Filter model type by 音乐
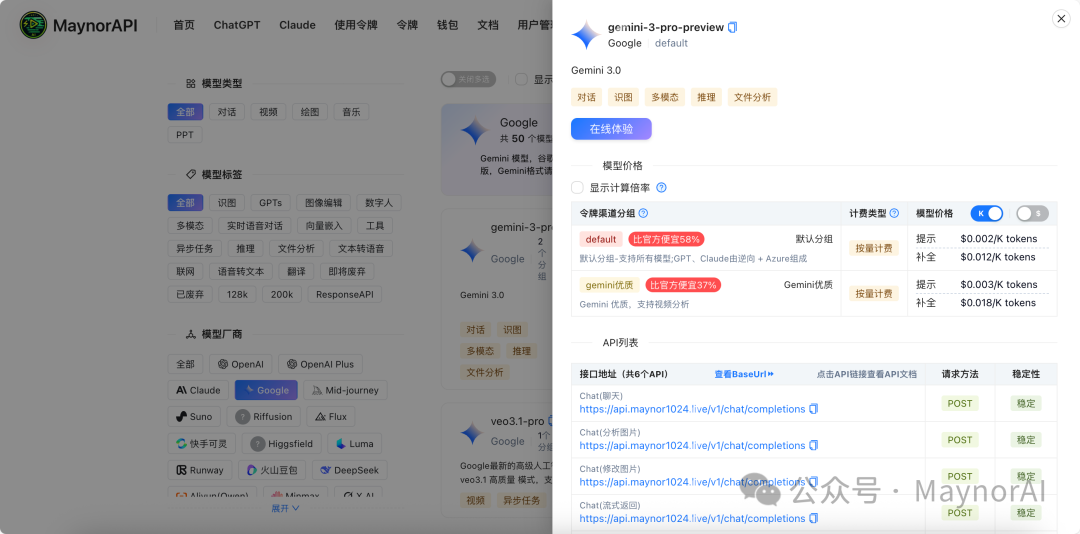The width and height of the screenshot is (1080, 534). (x=351, y=112)
